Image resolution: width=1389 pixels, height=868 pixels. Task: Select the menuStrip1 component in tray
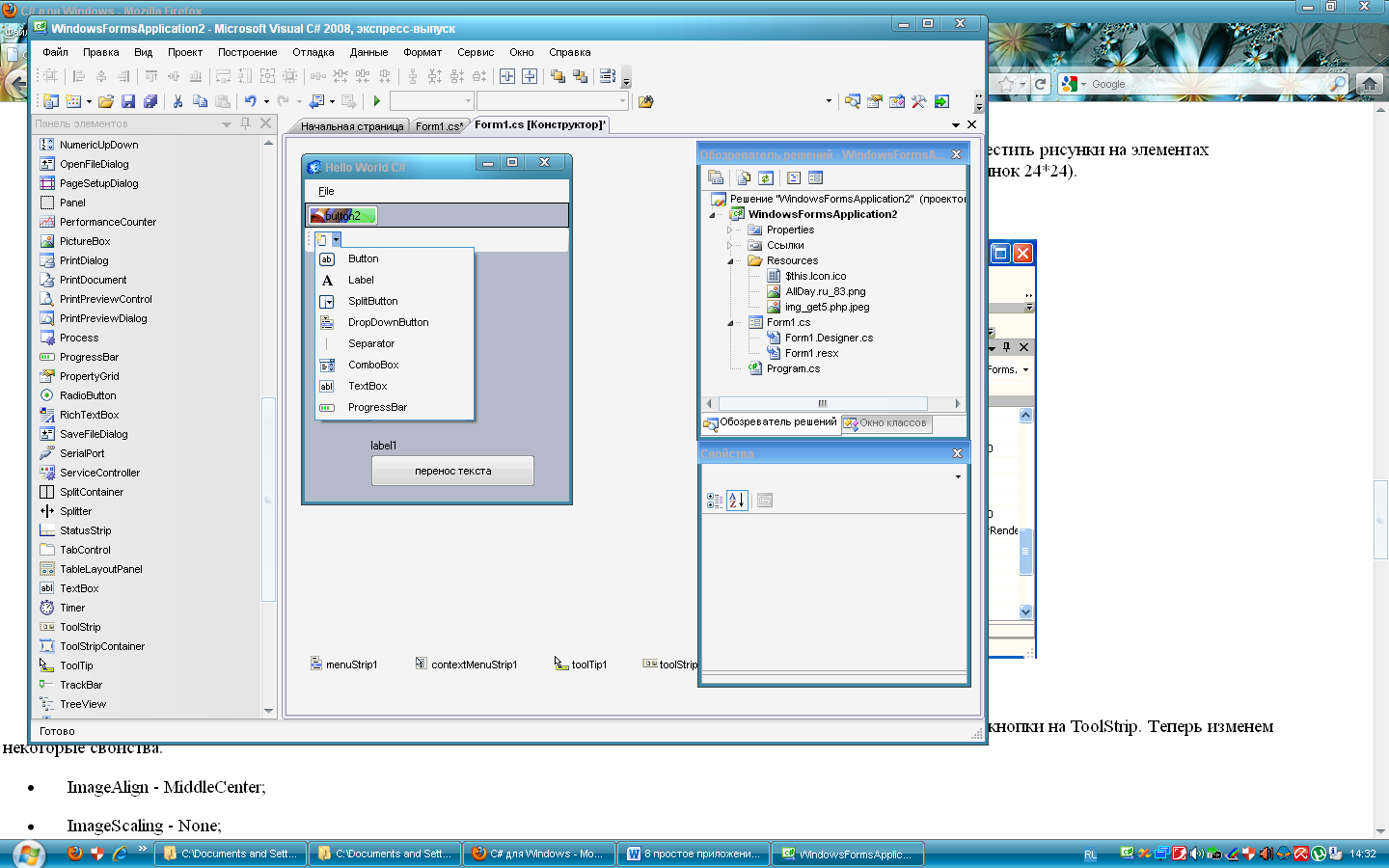click(344, 664)
